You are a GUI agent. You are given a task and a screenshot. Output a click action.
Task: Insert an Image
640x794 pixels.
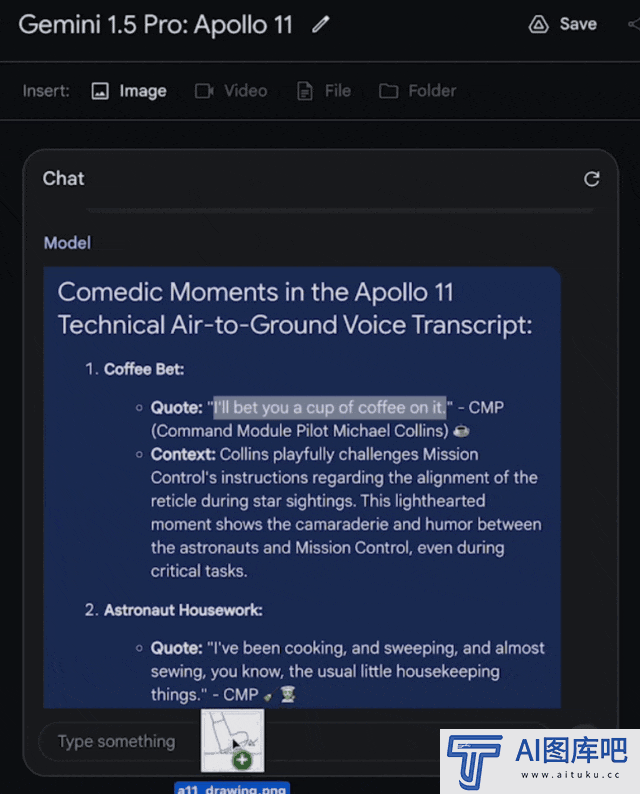click(x=129, y=91)
